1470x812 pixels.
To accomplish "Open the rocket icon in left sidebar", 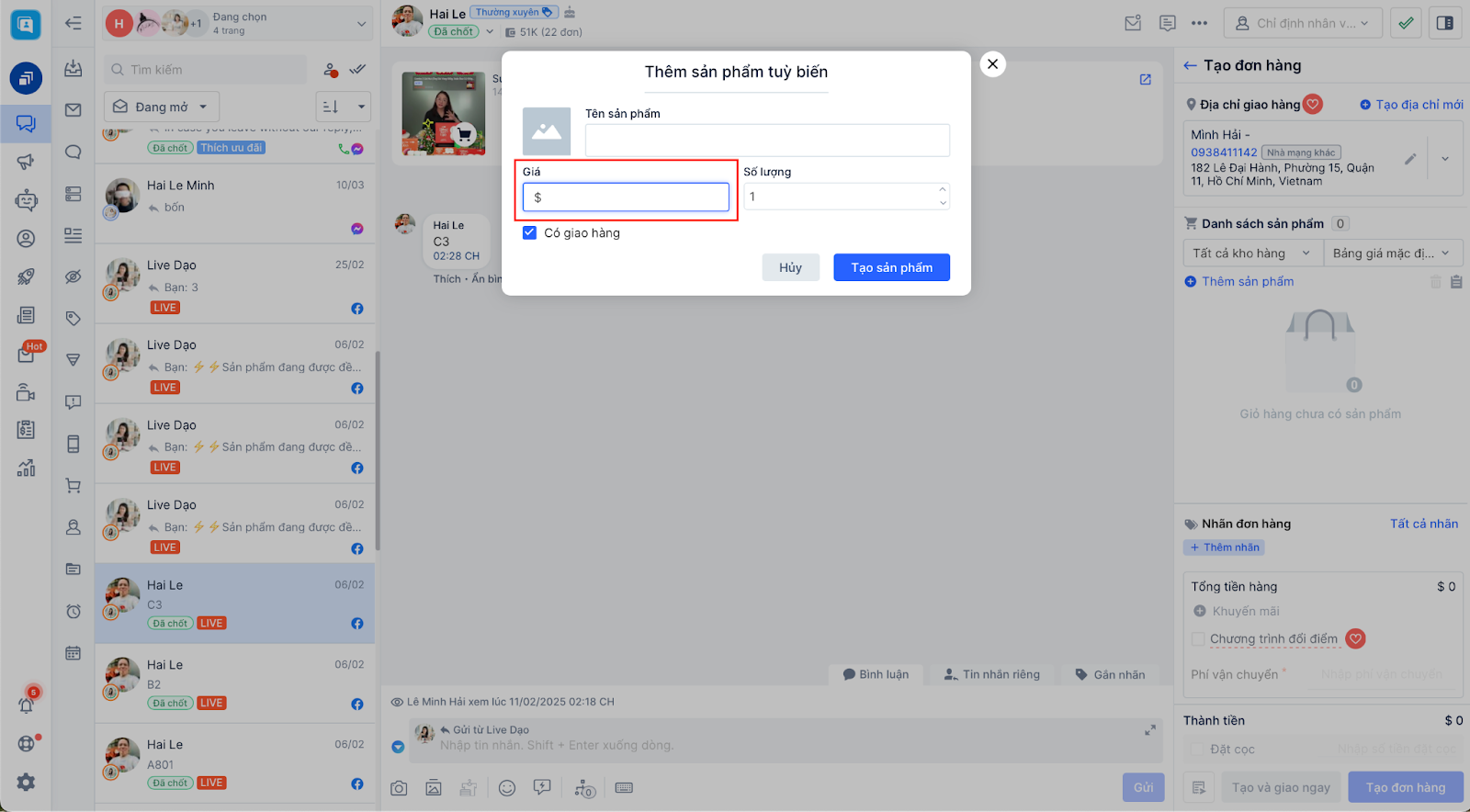I will click(x=26, y=276).
